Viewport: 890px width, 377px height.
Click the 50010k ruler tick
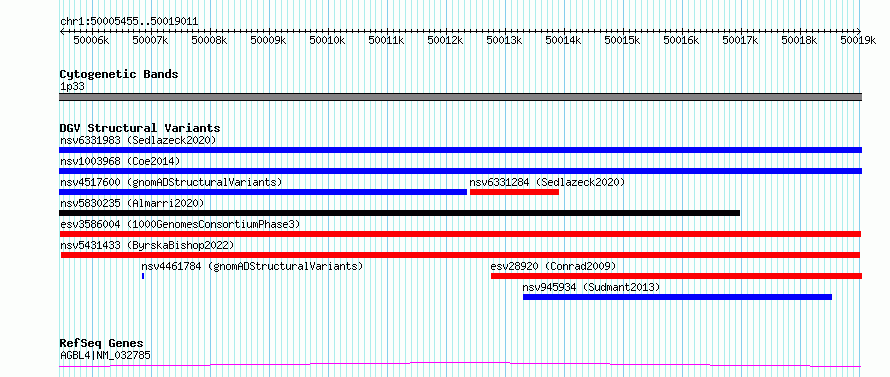[x=328, y=40]
